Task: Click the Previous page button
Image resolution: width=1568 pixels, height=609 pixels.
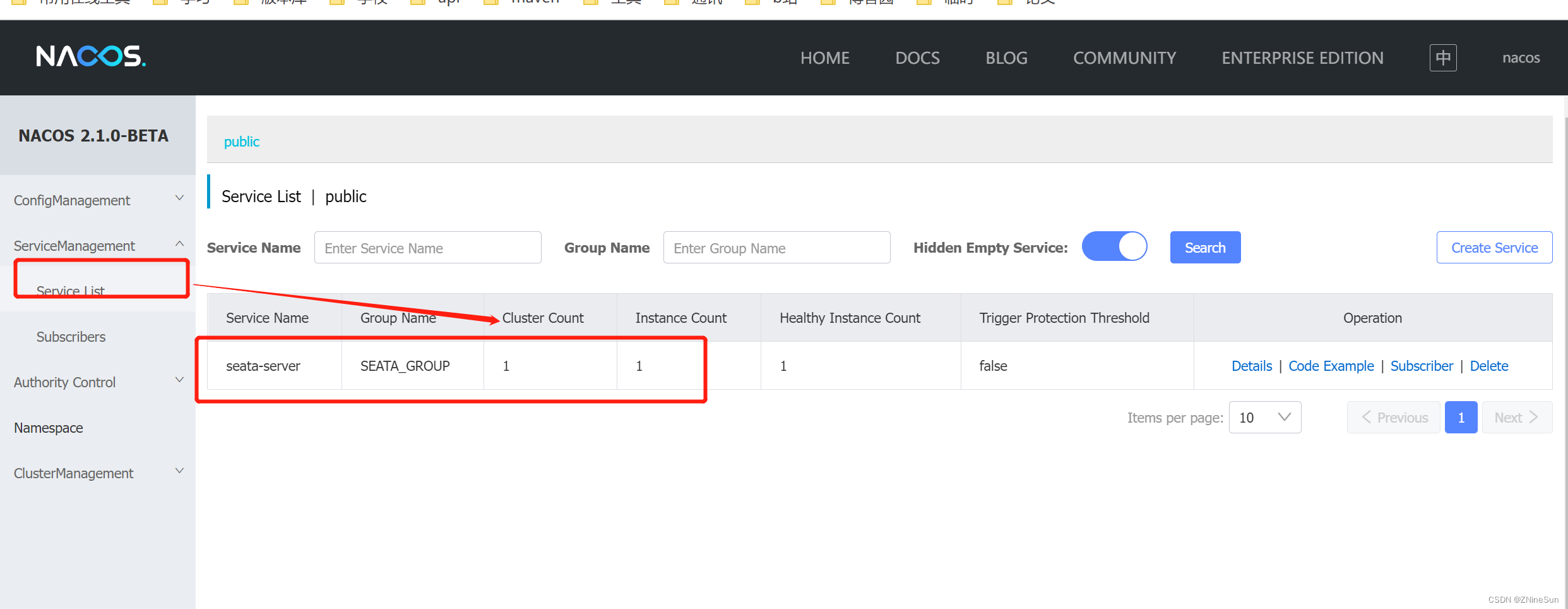Action: 1394,418
